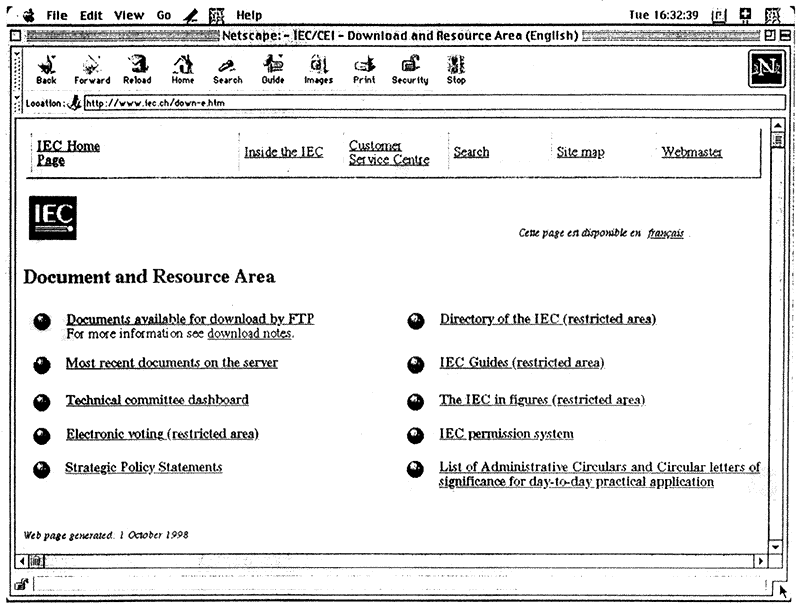Click the Netscape N logo
The image size is (800, 607).
[767, 68]
